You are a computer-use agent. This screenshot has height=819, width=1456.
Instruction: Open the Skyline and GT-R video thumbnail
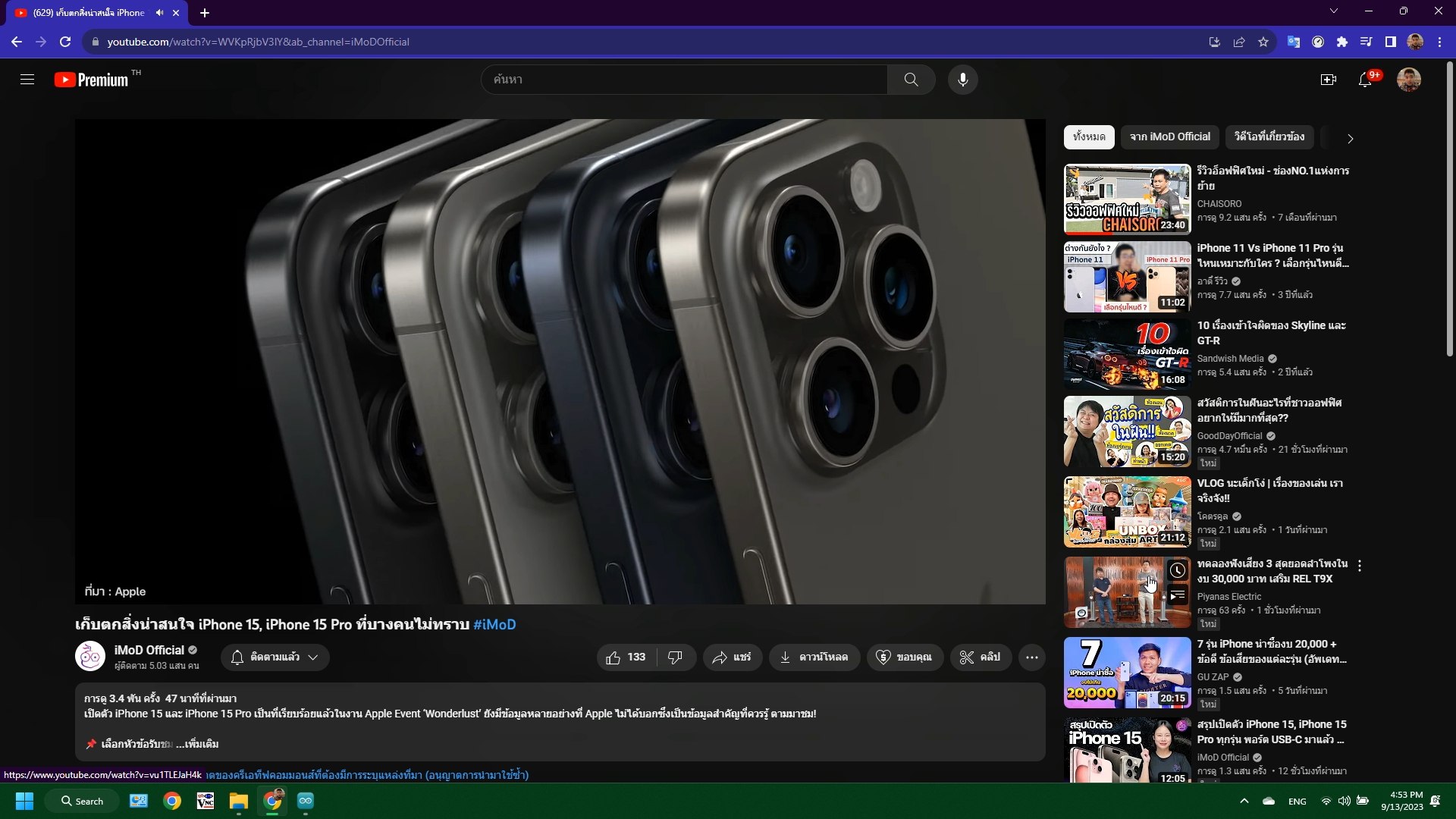tap(1128, 354)
